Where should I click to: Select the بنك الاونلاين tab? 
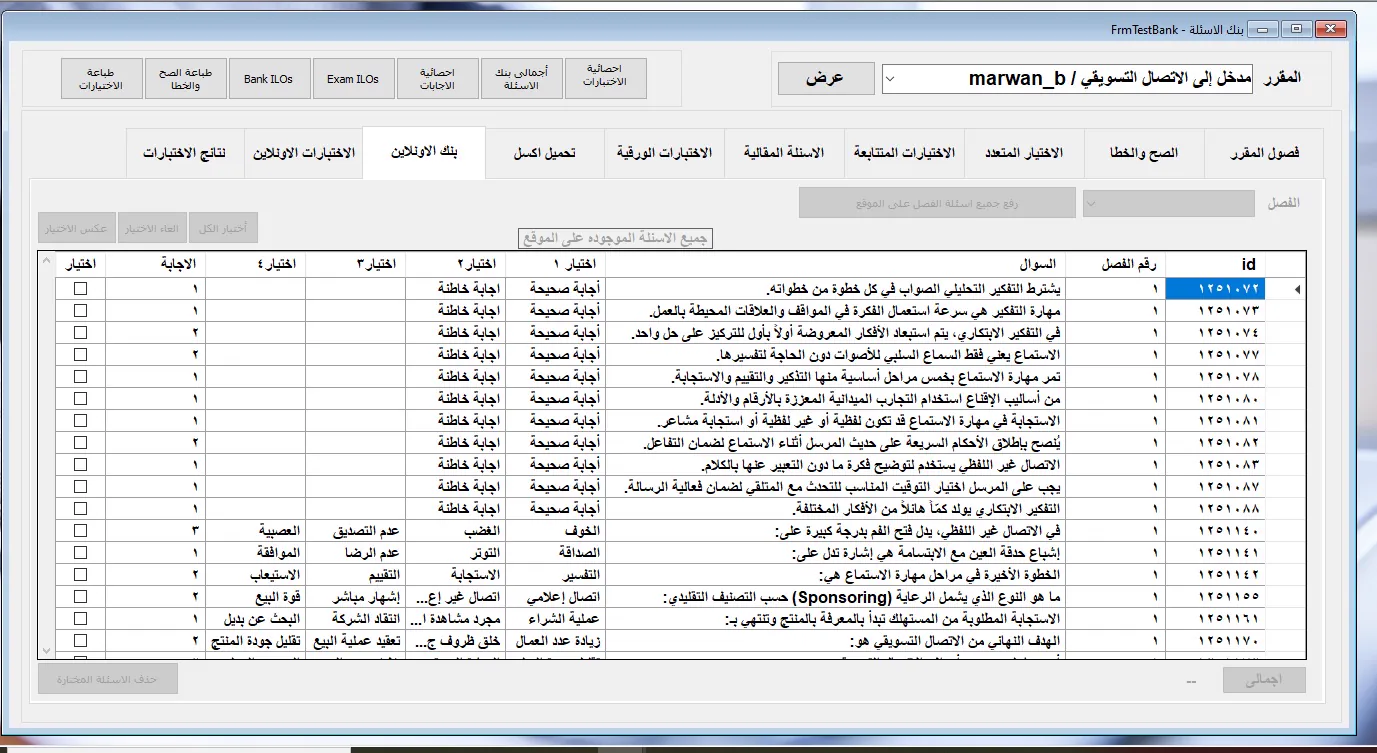pyautogui.click(x=424, y=152)
